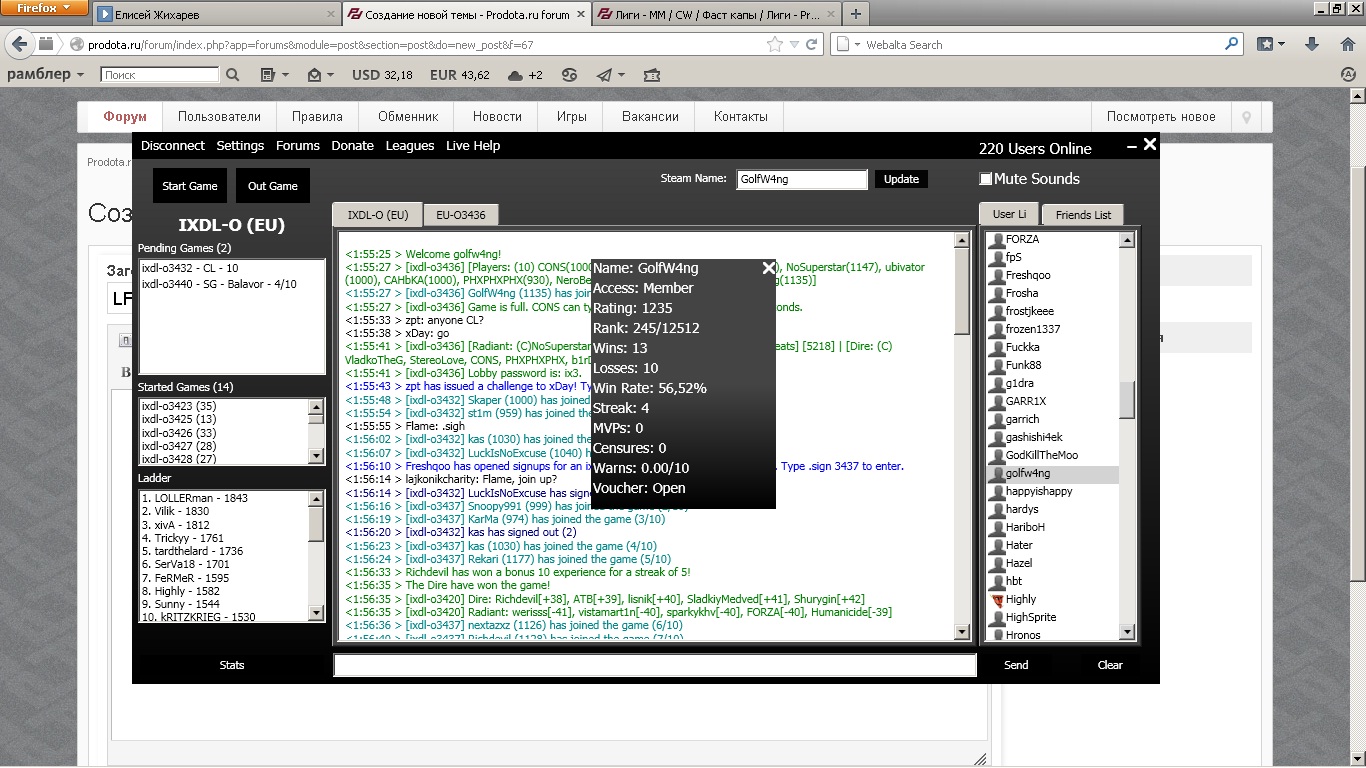The width and height of the screenshot is (1366, 768).
Task: Click the browser back arrow button
Action: point(18,44)
